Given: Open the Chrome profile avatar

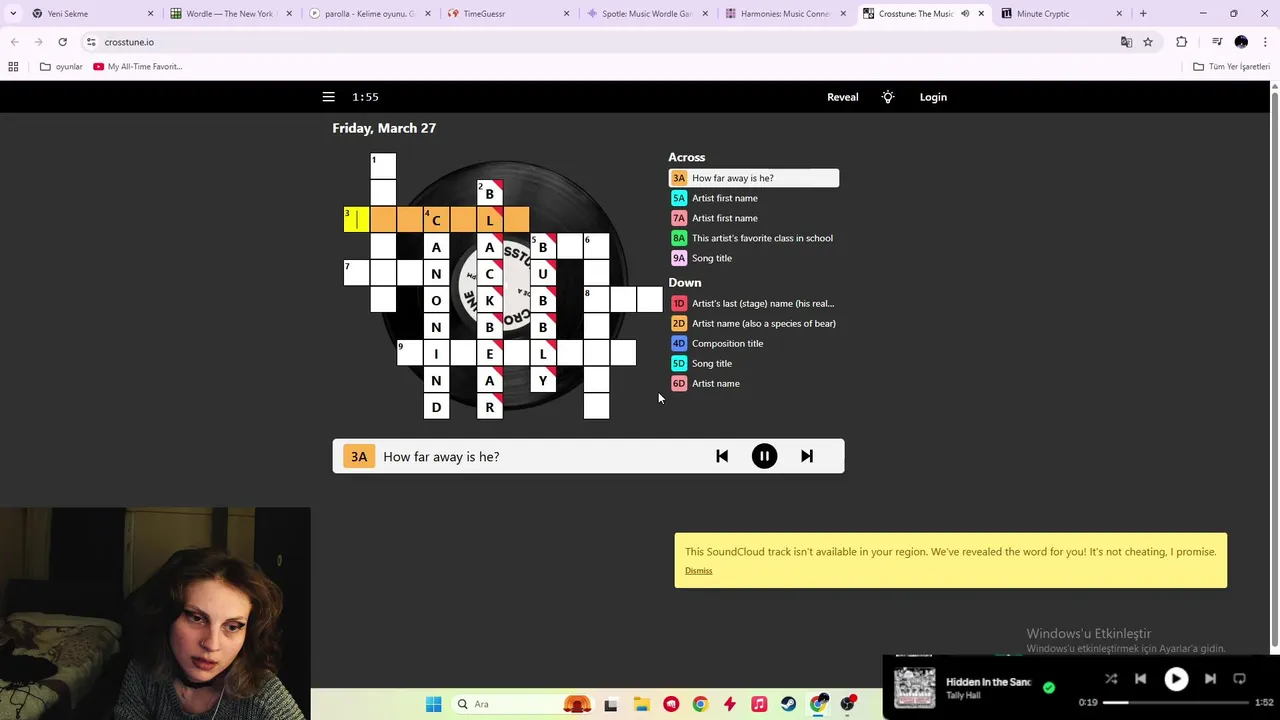Looking at the screenshot, I should tap(1241, 42).
